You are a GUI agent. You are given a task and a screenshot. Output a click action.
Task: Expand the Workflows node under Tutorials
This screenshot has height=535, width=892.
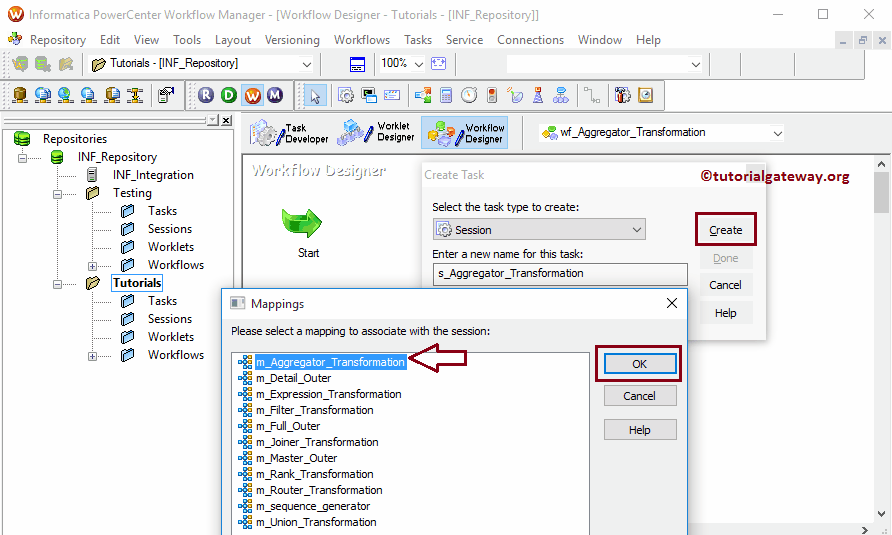click(x=92, y=356)
